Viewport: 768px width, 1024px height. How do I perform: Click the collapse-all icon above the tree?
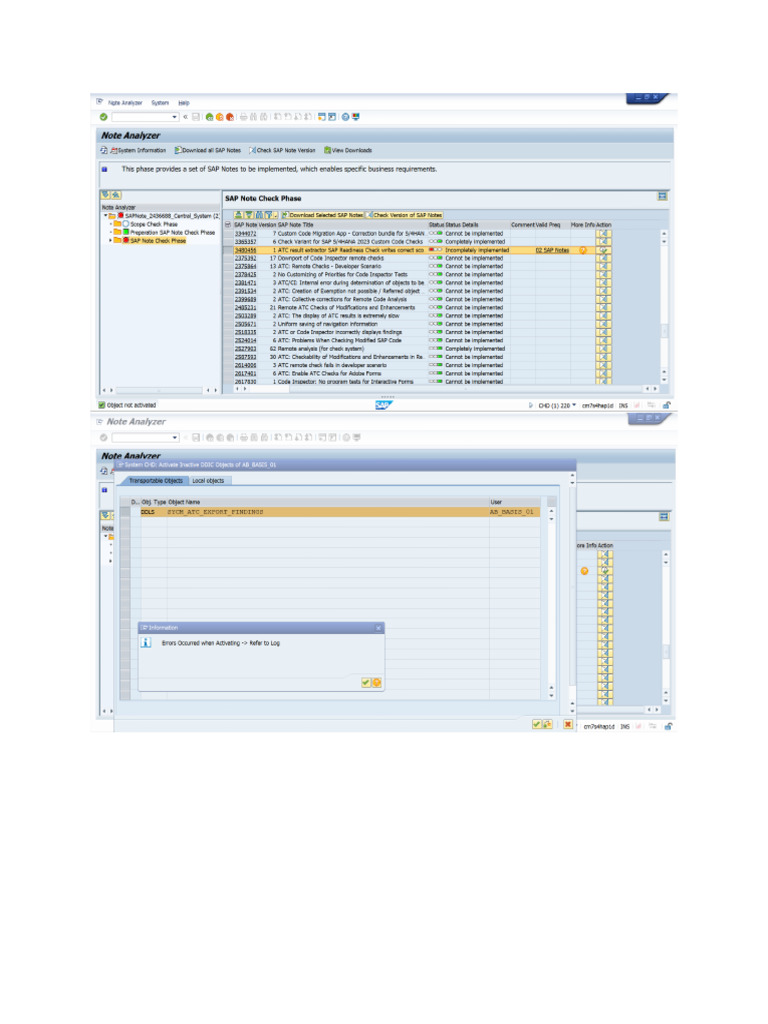(116, 195)
